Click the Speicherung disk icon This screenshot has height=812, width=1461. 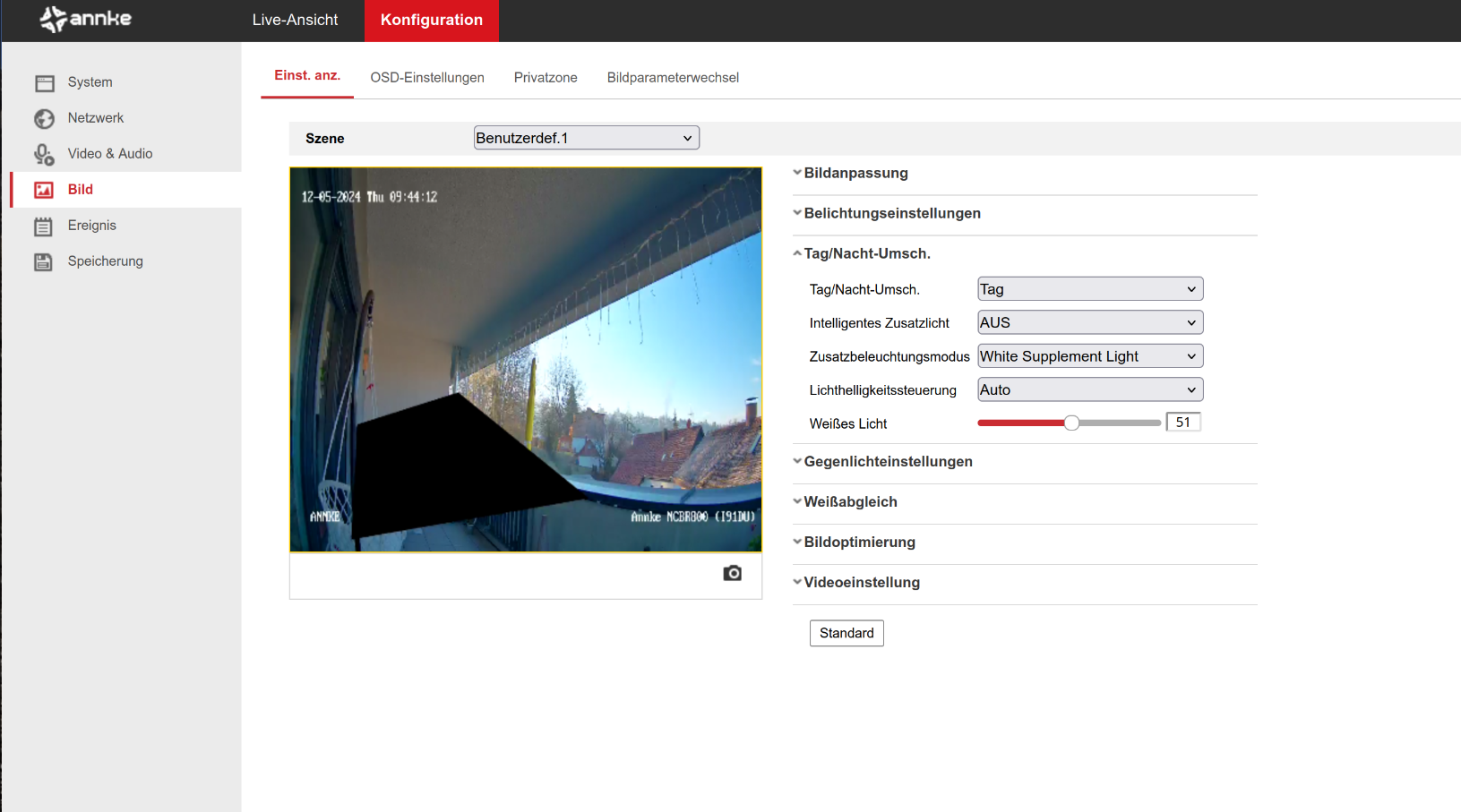click(x=44, y=262)
